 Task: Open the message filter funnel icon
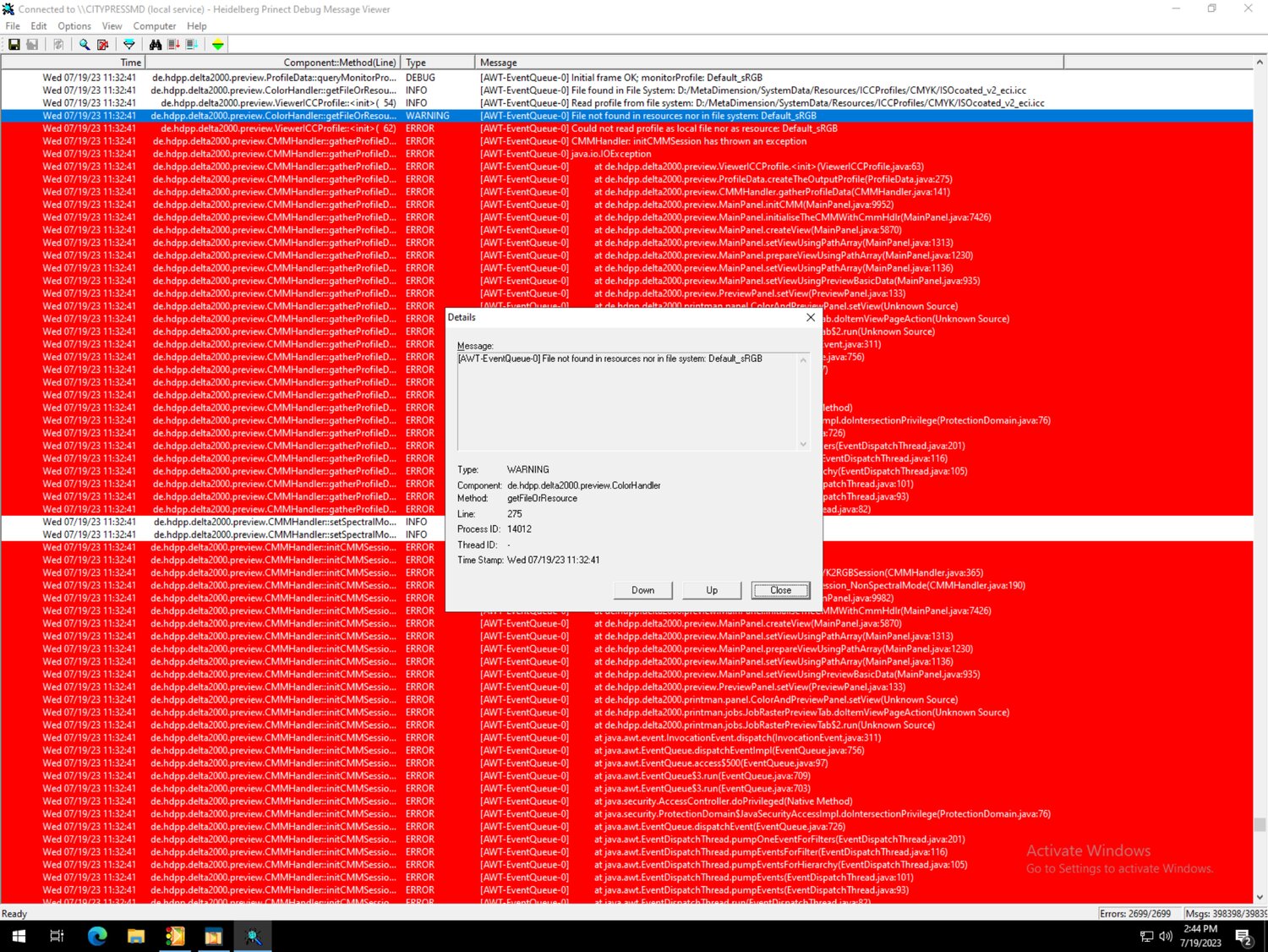point(129,44)
